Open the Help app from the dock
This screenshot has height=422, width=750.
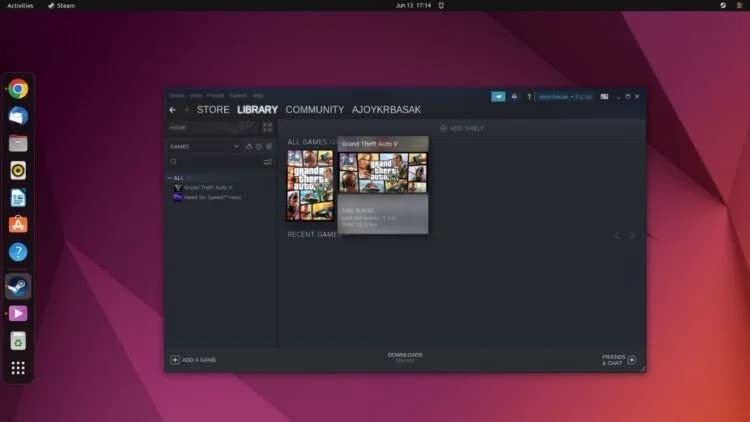click(18, 252)
